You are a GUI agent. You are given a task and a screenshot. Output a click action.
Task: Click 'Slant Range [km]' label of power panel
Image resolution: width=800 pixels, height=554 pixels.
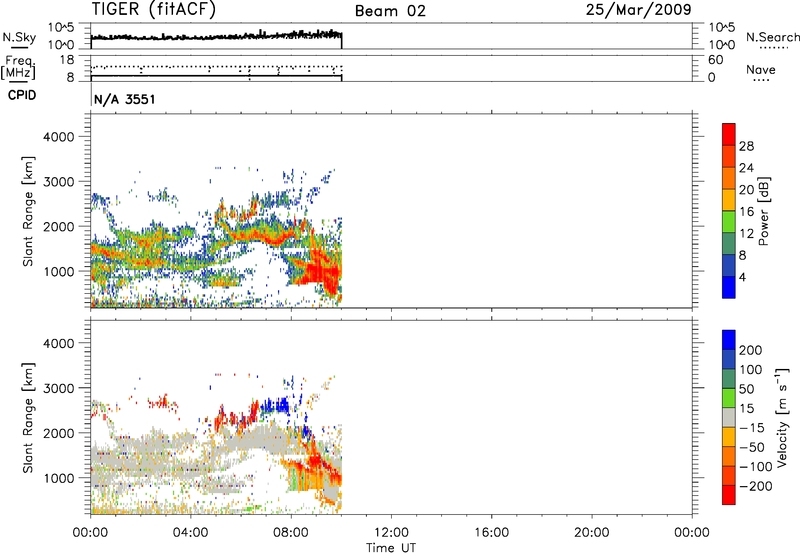point(28,212)
